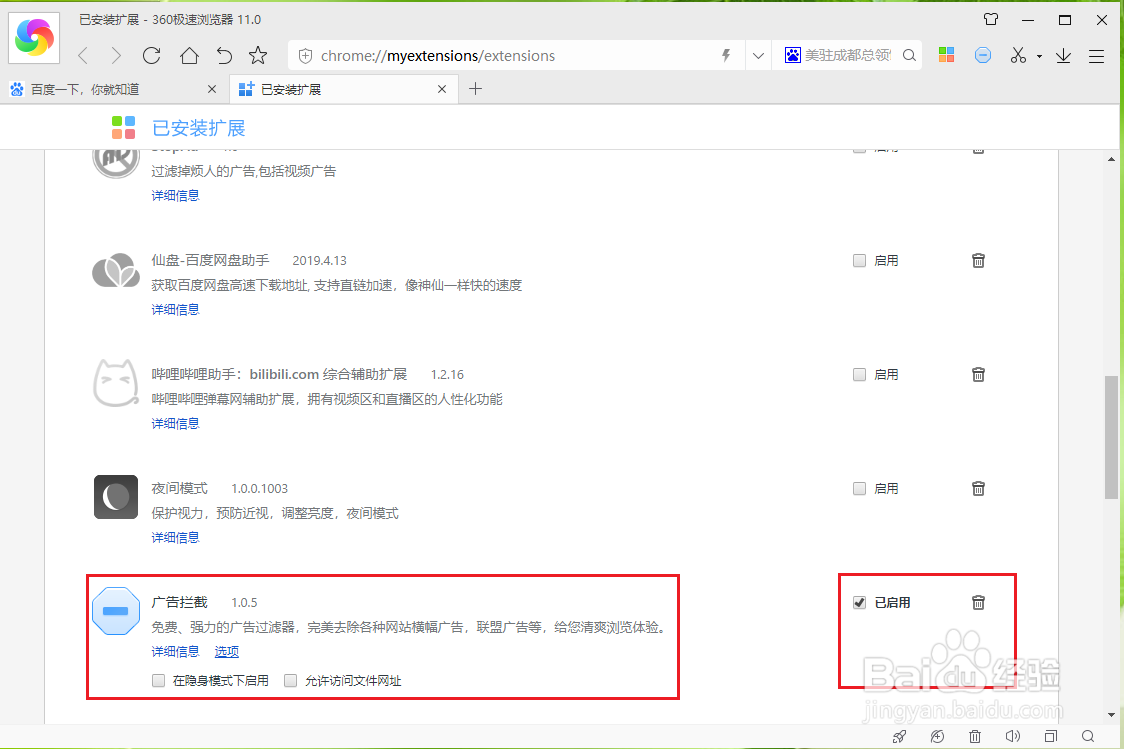This screenshot has width=1124, height=749.
Task: Enable the 仙盘-百度网盘助手 extension
Action: (x=859, y=260)
